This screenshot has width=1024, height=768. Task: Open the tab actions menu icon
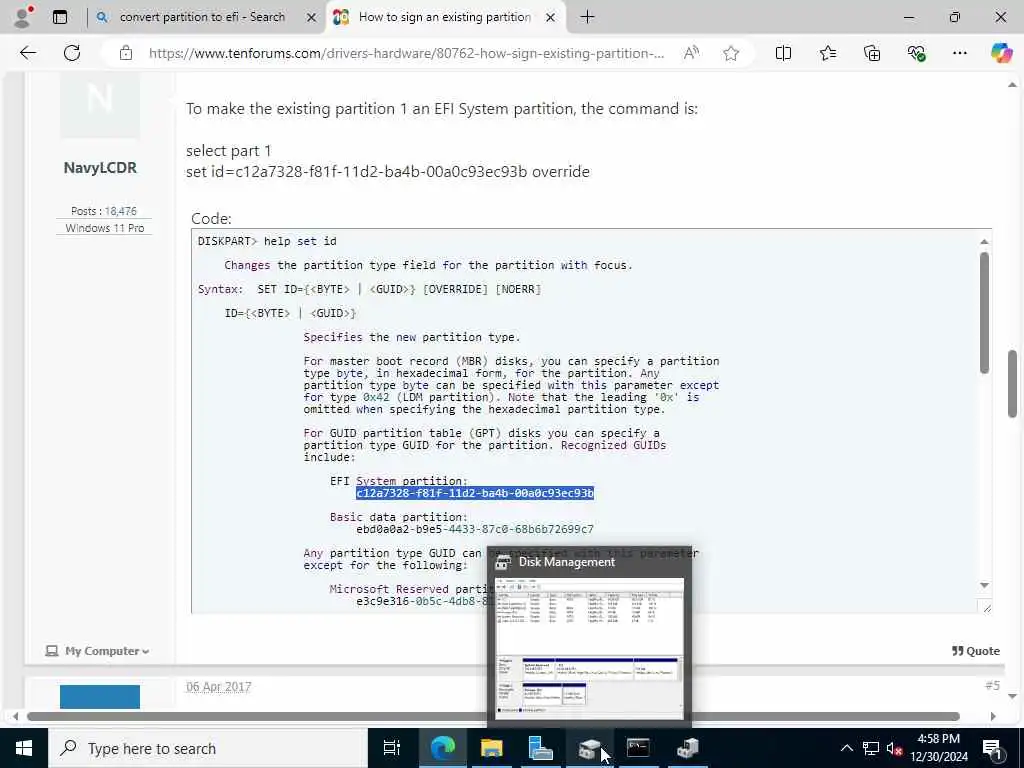coord(60,17)
